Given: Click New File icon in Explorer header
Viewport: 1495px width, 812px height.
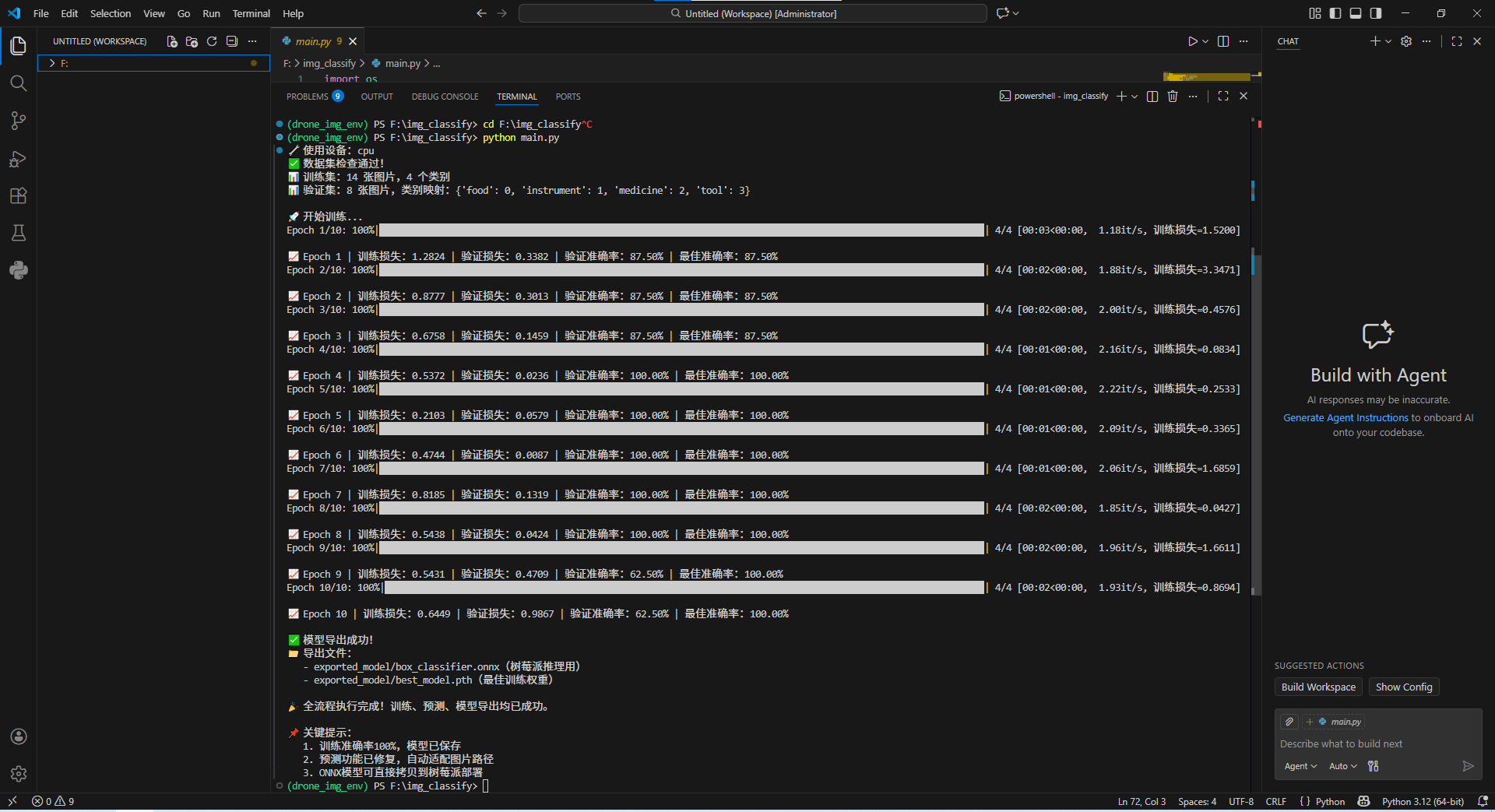Looking at the screenshot, I should point(171,41).
